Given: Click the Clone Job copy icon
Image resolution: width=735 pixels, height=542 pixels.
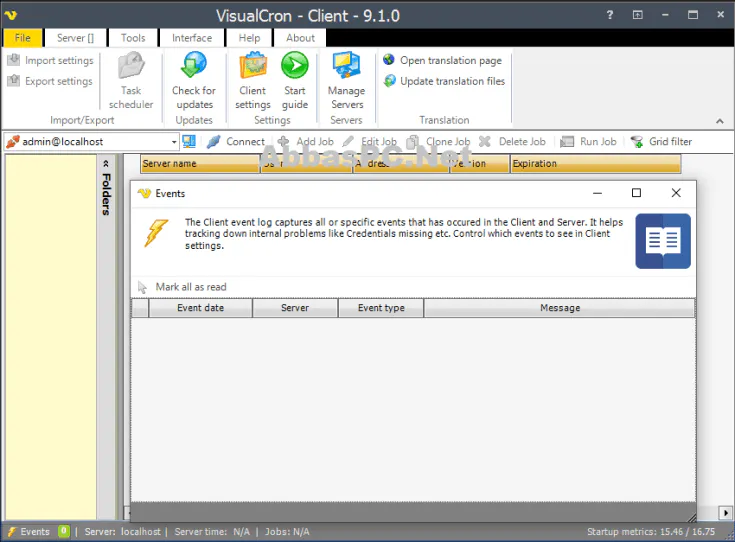Looking at the screenshot, I should point(412,142).
